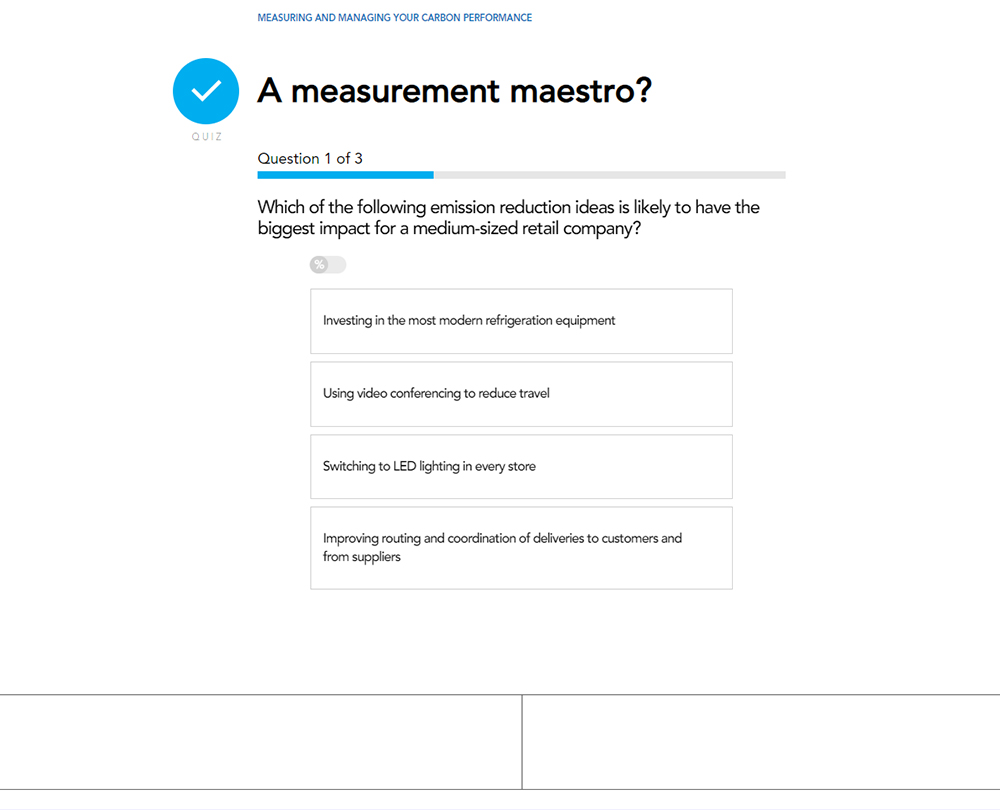Open Measuring and Managing Your Carbon Performance link
This screenshot has width=1000, height=810.
[x=394, y=18]
